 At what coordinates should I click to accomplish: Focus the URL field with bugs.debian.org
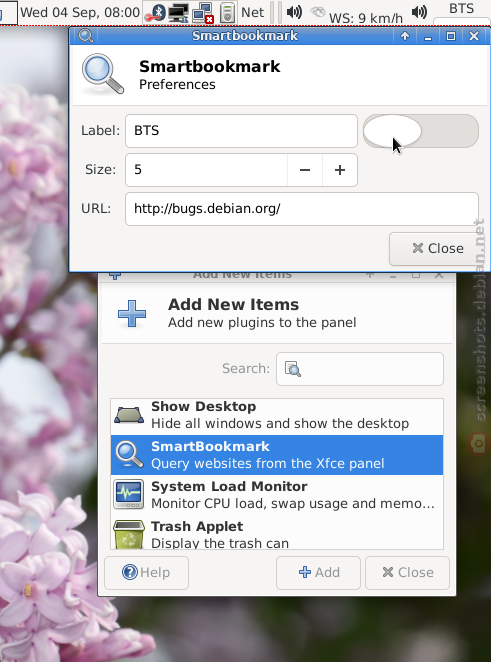302,209
